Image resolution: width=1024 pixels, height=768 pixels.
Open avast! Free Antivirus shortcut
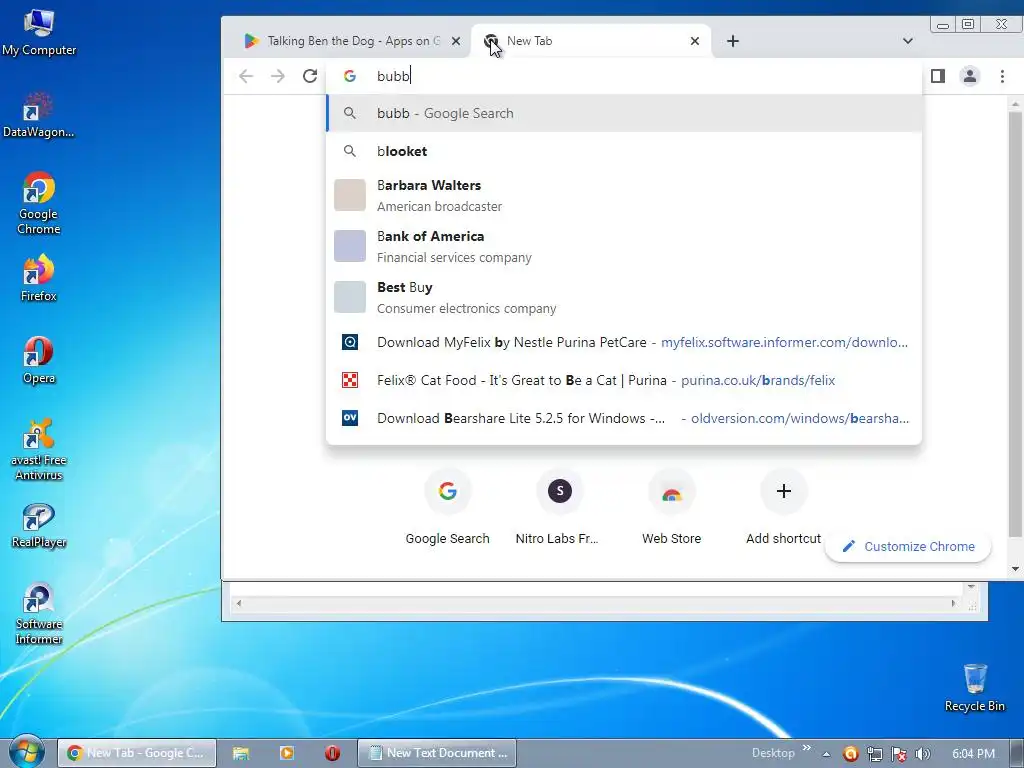pyautogui.click(x=39, y=450)
